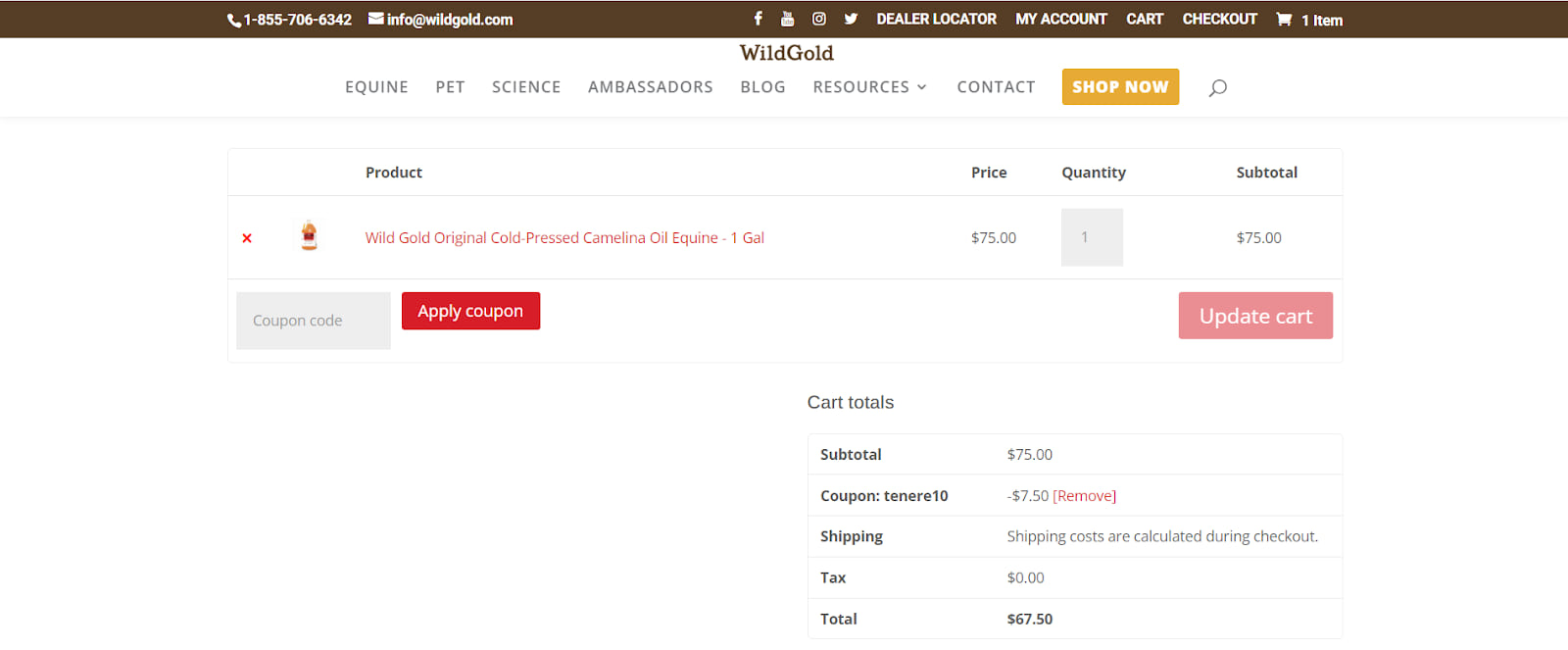Expand the Resources dropdown chevron
Image resolution: width=1568 pixels, height=650 pixels.
pyautogui.click(x=921, y=87)
